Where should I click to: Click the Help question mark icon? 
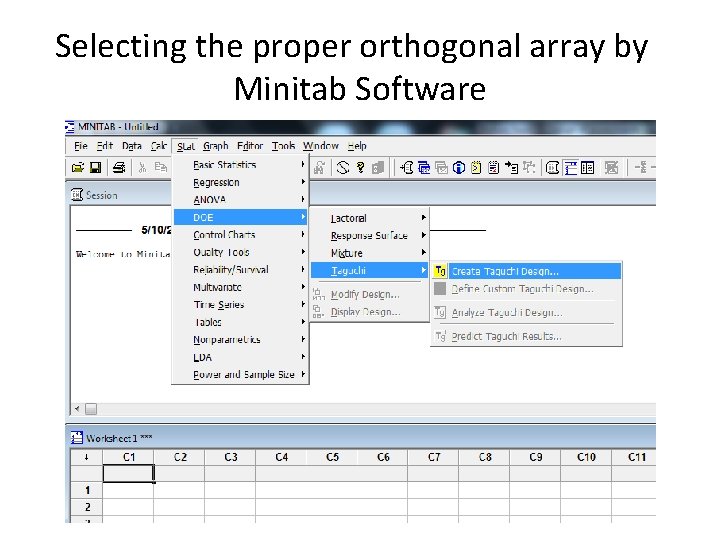(360, 168)
